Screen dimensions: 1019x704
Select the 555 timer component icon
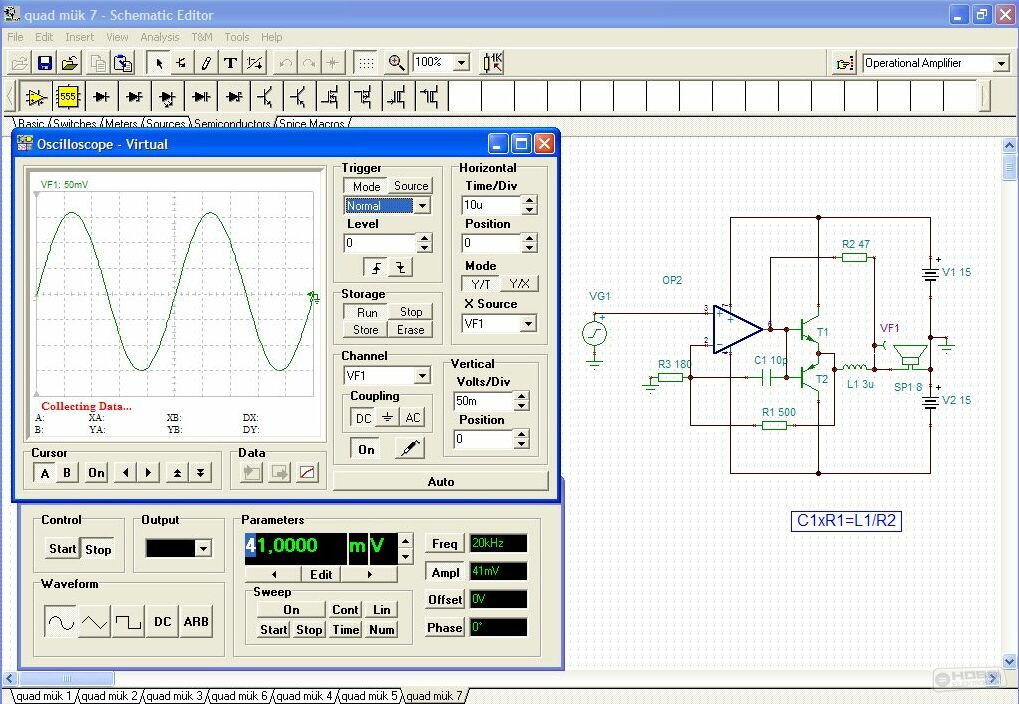tap(68, 97)
